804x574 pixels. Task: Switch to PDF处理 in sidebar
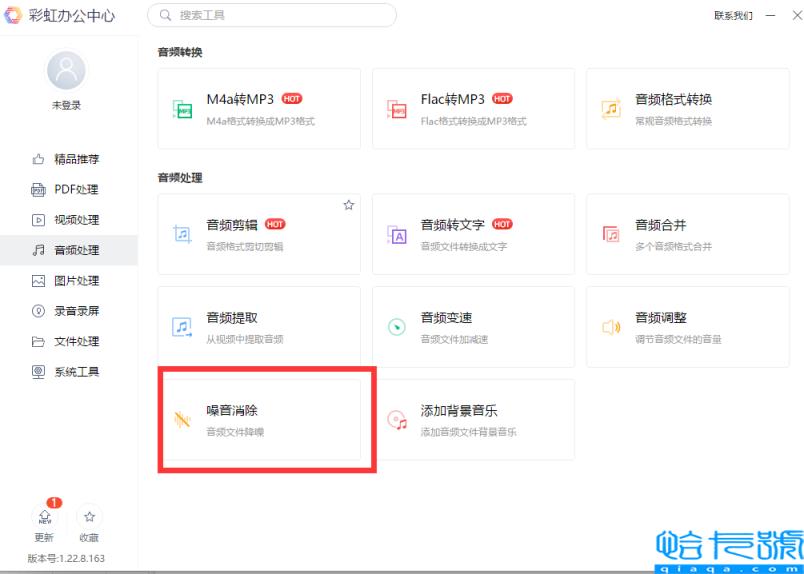point(69,190)
